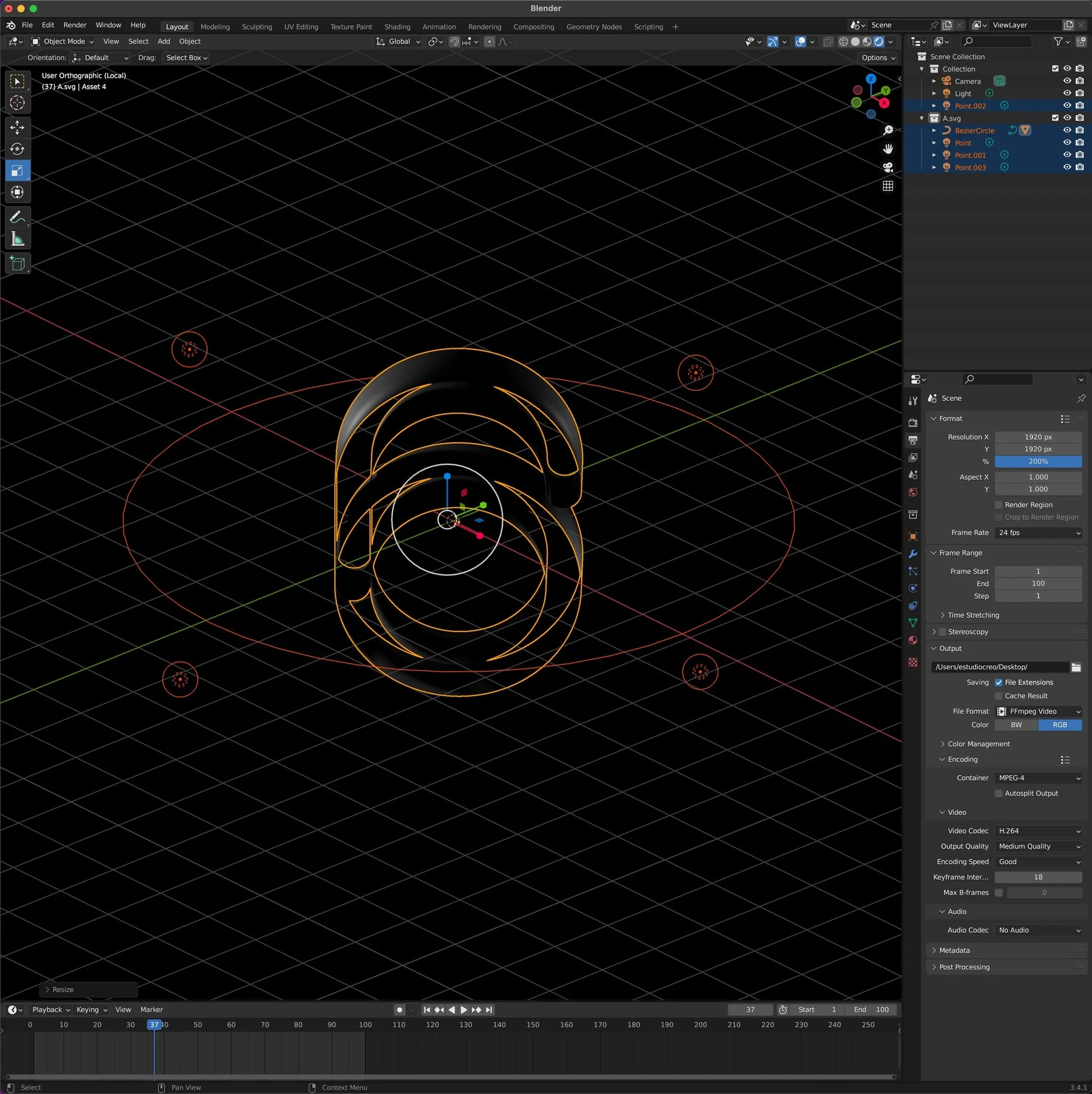Select the Add Cube tool

[17, 263]
